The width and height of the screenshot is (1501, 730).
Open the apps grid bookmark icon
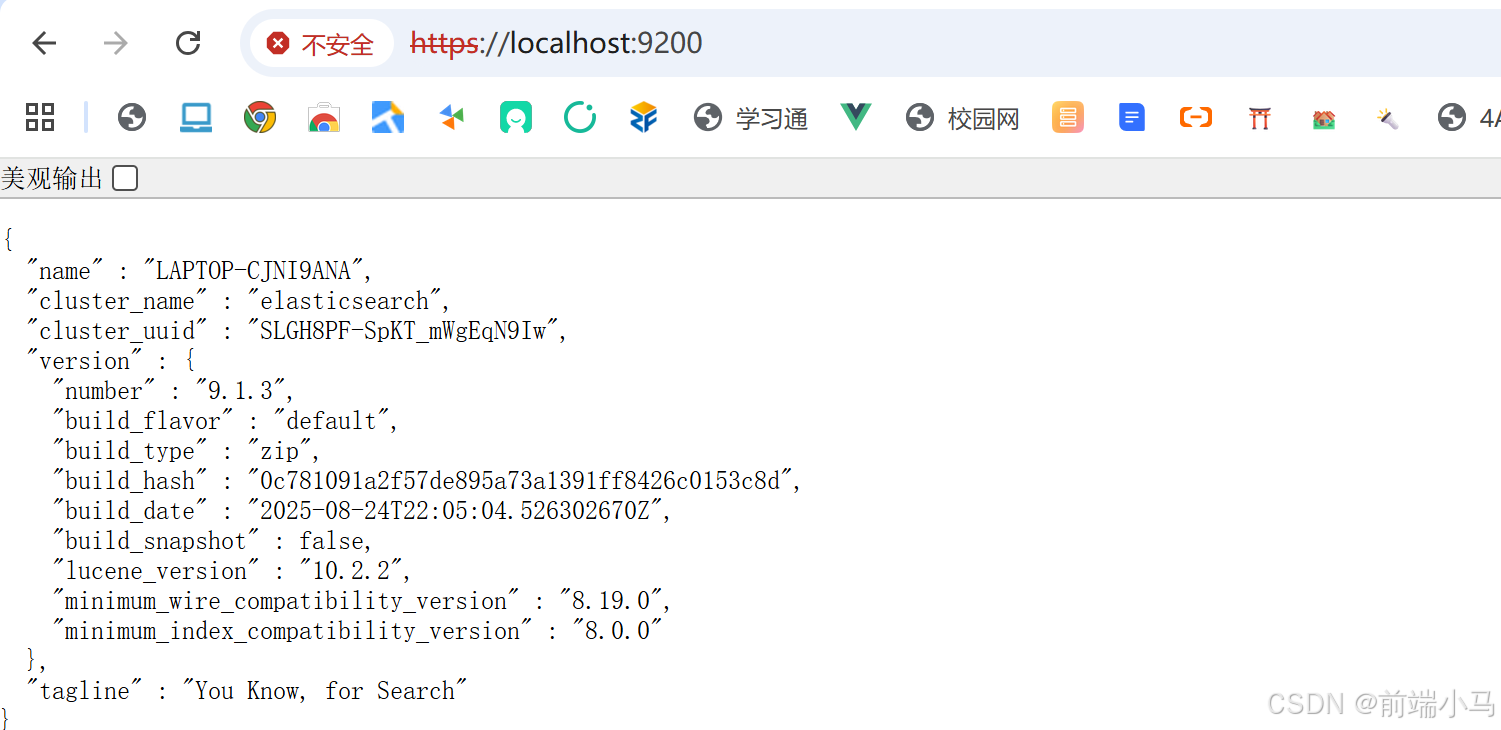pos(40,118)
